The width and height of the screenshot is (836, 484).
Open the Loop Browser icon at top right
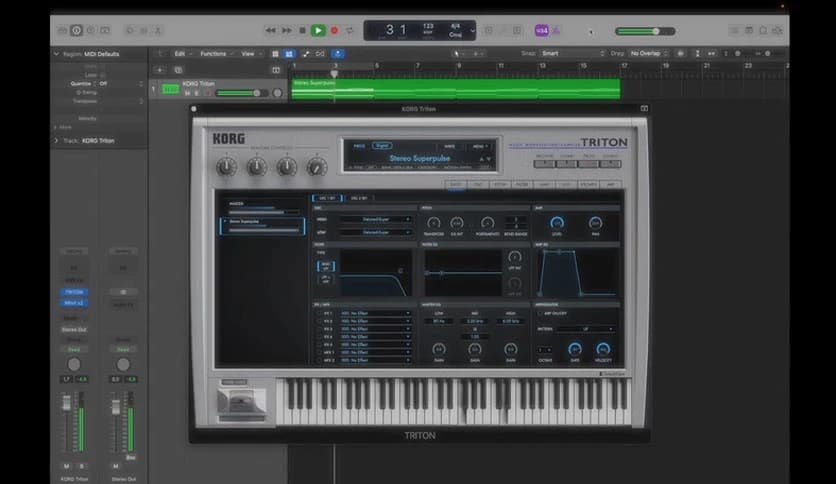coord(763,30)
